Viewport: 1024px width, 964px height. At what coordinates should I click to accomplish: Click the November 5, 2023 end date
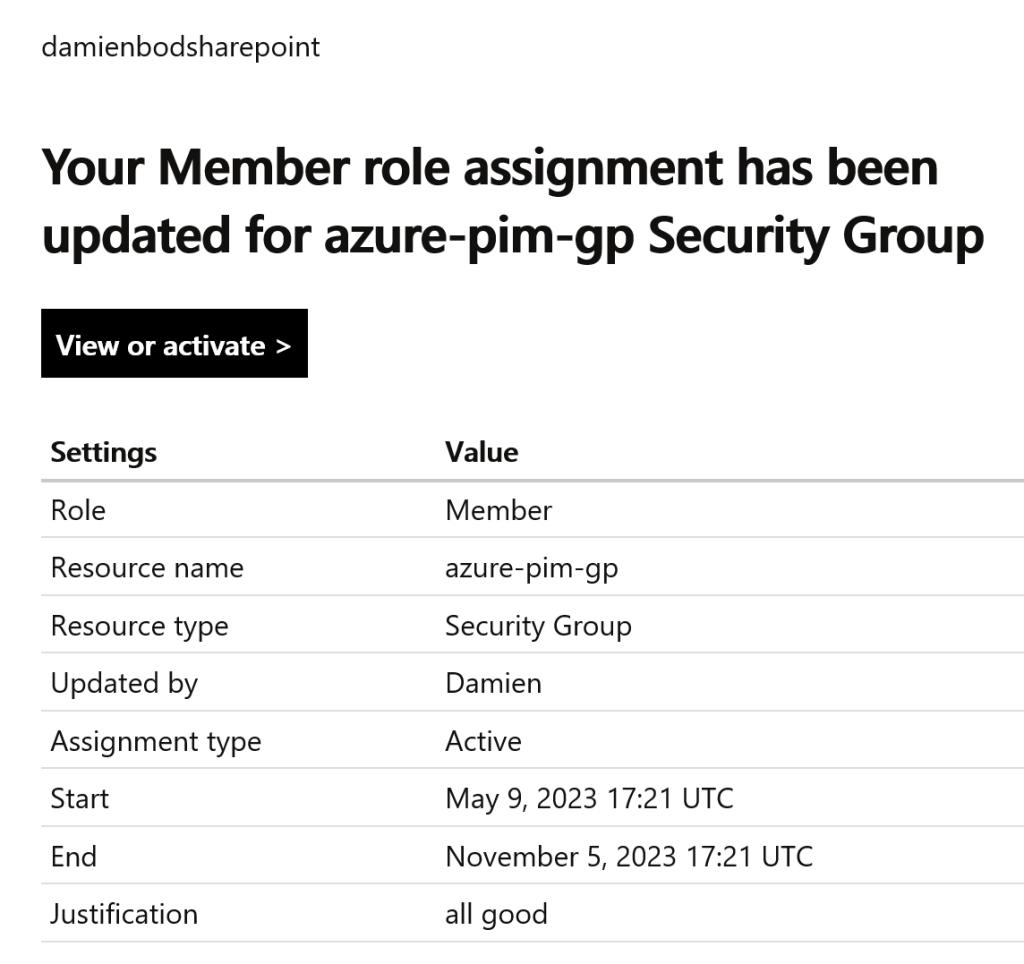[x=628, y=857]
